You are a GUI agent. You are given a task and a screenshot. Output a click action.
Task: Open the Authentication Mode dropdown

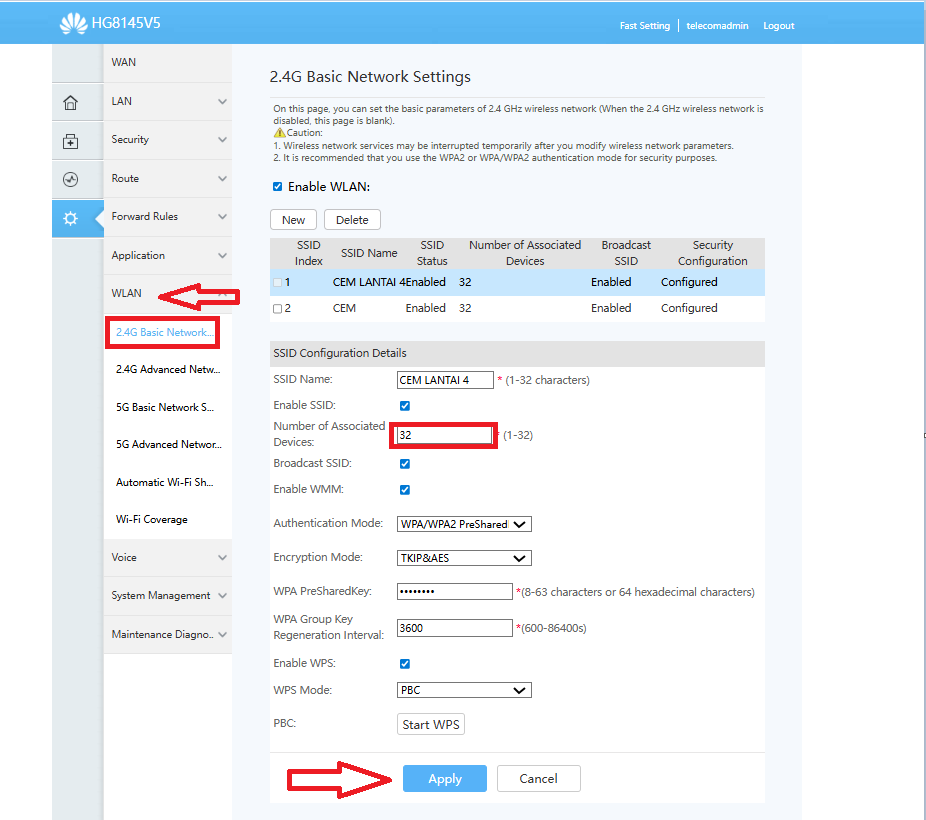(x=463, y=523)
